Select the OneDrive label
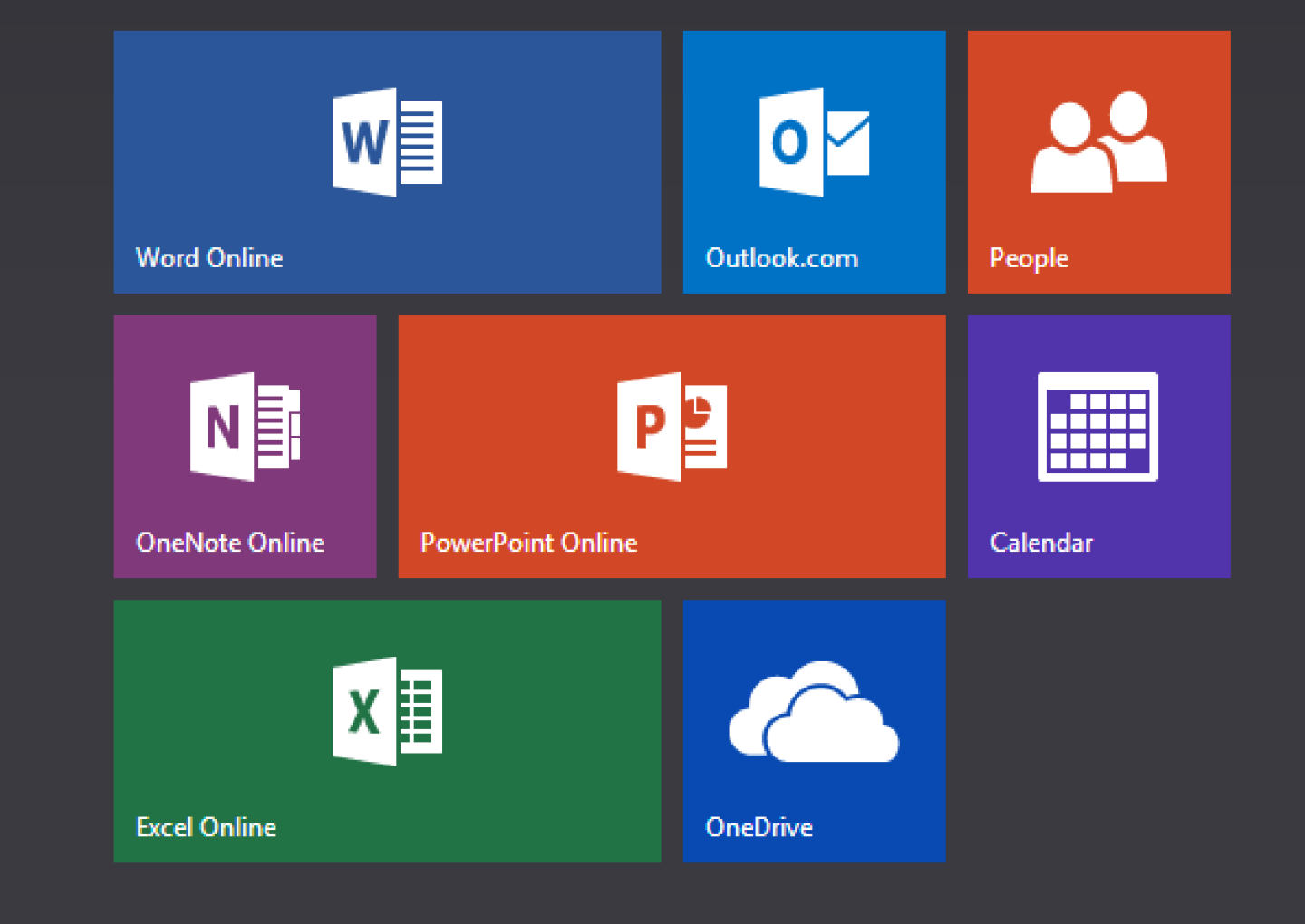Viewport: 1305px width, 924px height. [759, 826]
